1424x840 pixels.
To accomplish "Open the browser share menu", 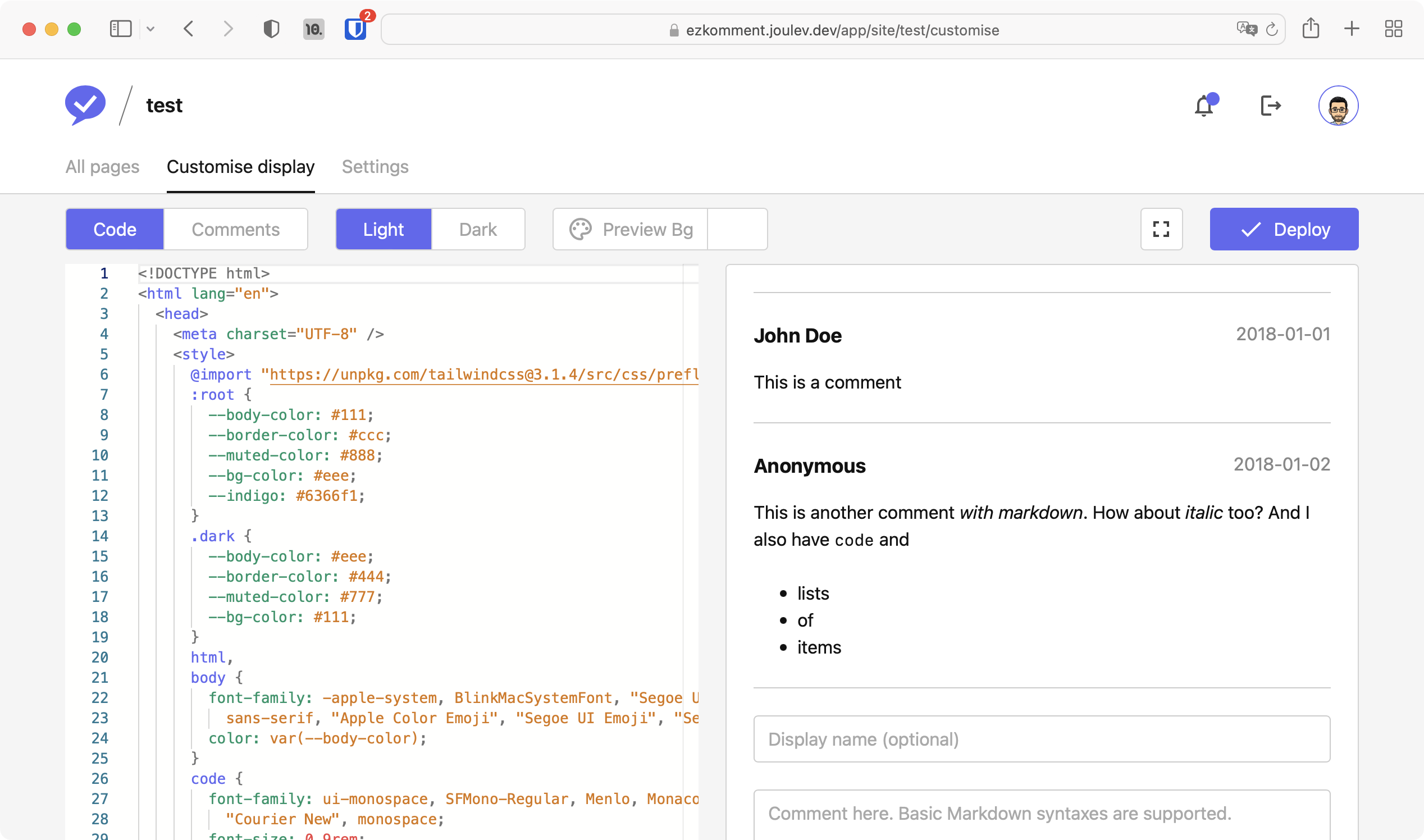I will coord(1312,28).
